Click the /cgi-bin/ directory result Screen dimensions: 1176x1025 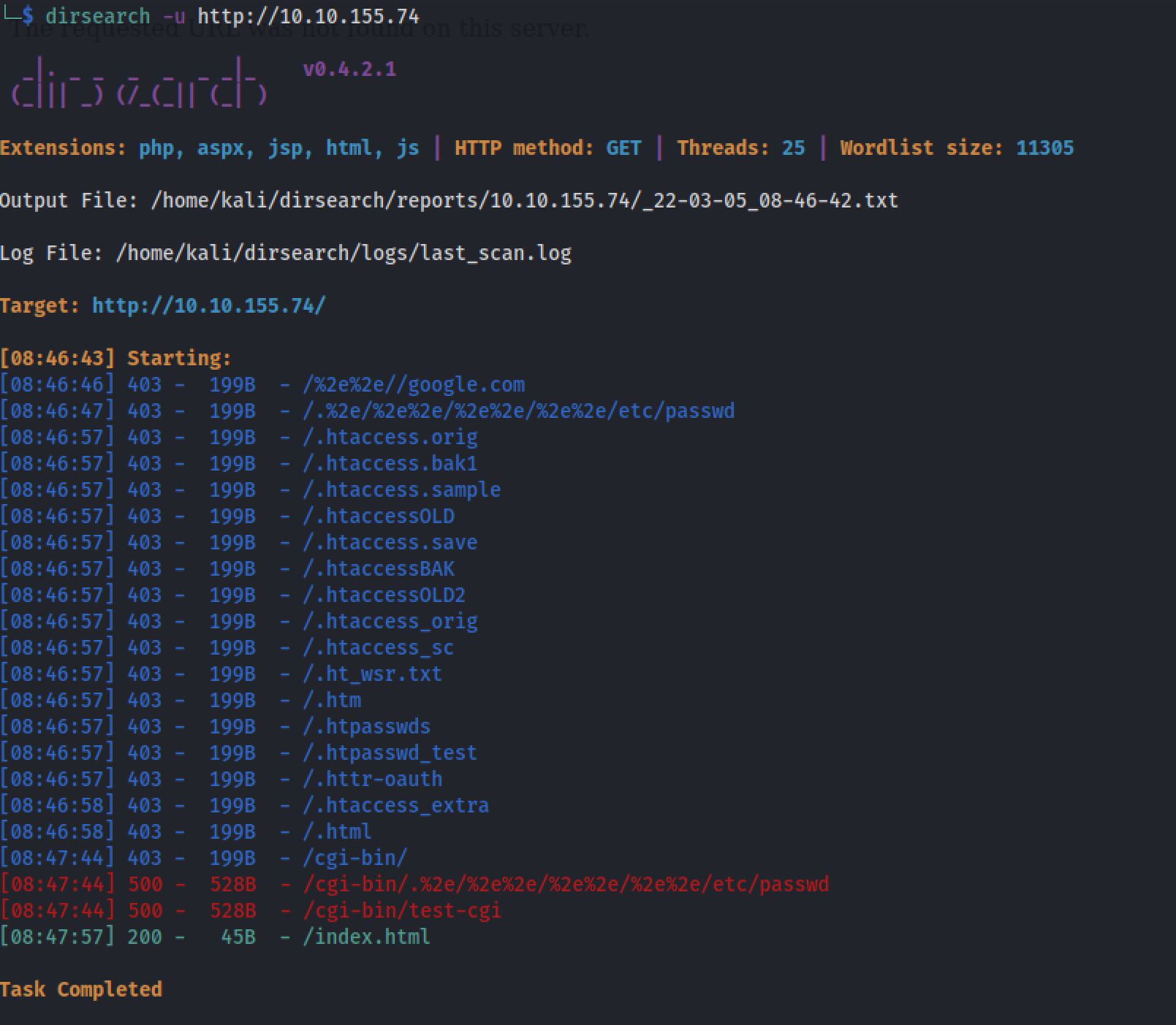coord(355,858)
